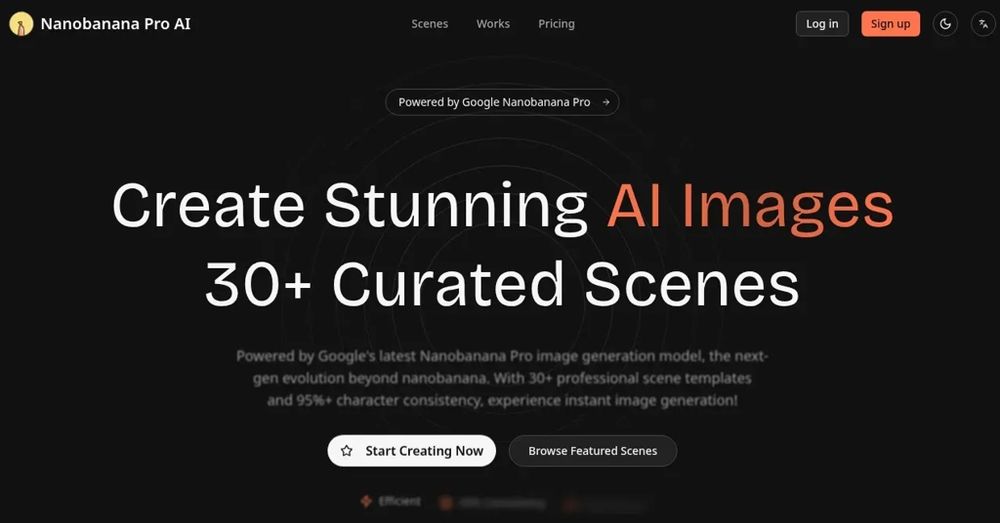Image resolution: width=1000 pixels, height=523 pixels.
Task: Click the star icon in Start Creating Now
Action: (346, 451)
